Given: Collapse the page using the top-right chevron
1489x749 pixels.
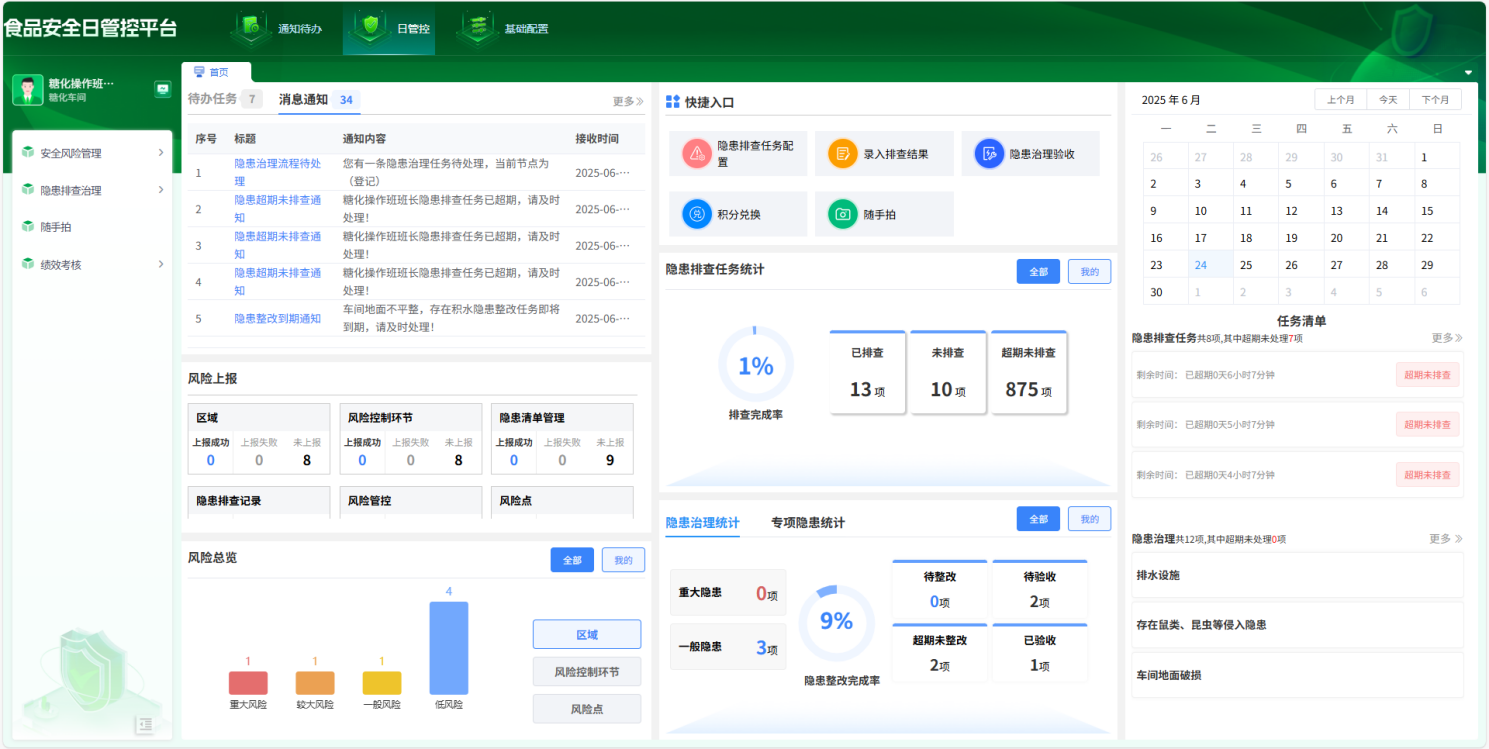Looking at the screenshot, I should pos(1468,72).
